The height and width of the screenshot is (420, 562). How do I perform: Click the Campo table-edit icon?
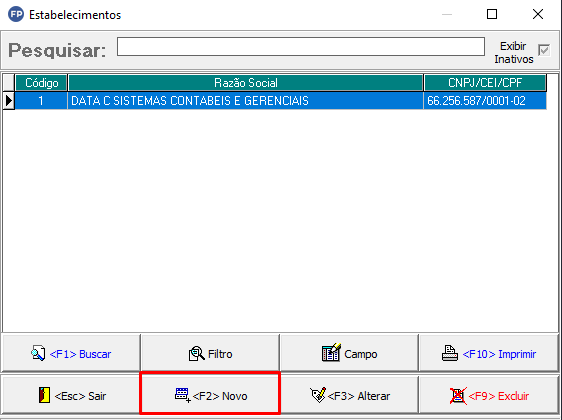[x=331, y=352]
